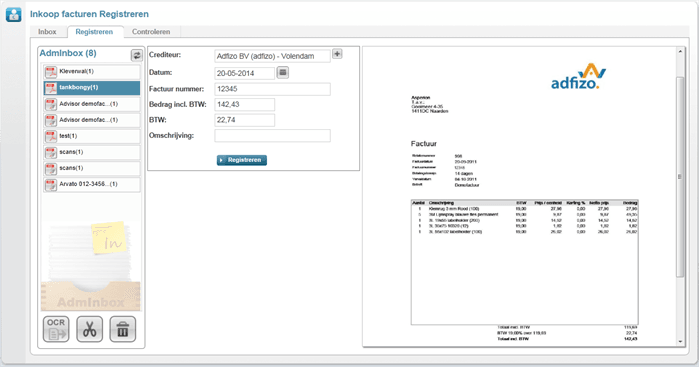Select test(1) document

point(92,136)
